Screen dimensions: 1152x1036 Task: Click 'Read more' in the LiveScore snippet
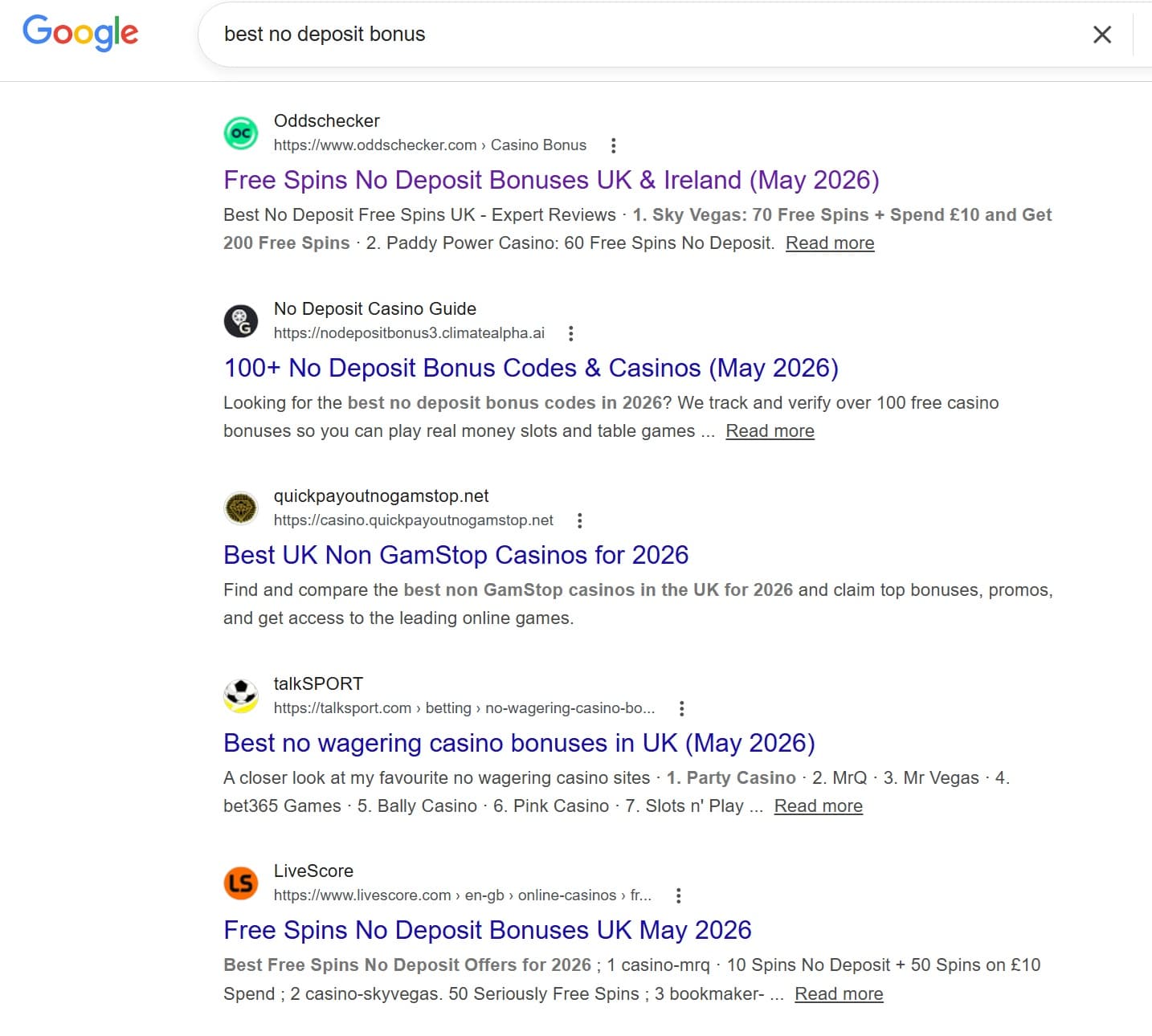coord(839,994)
